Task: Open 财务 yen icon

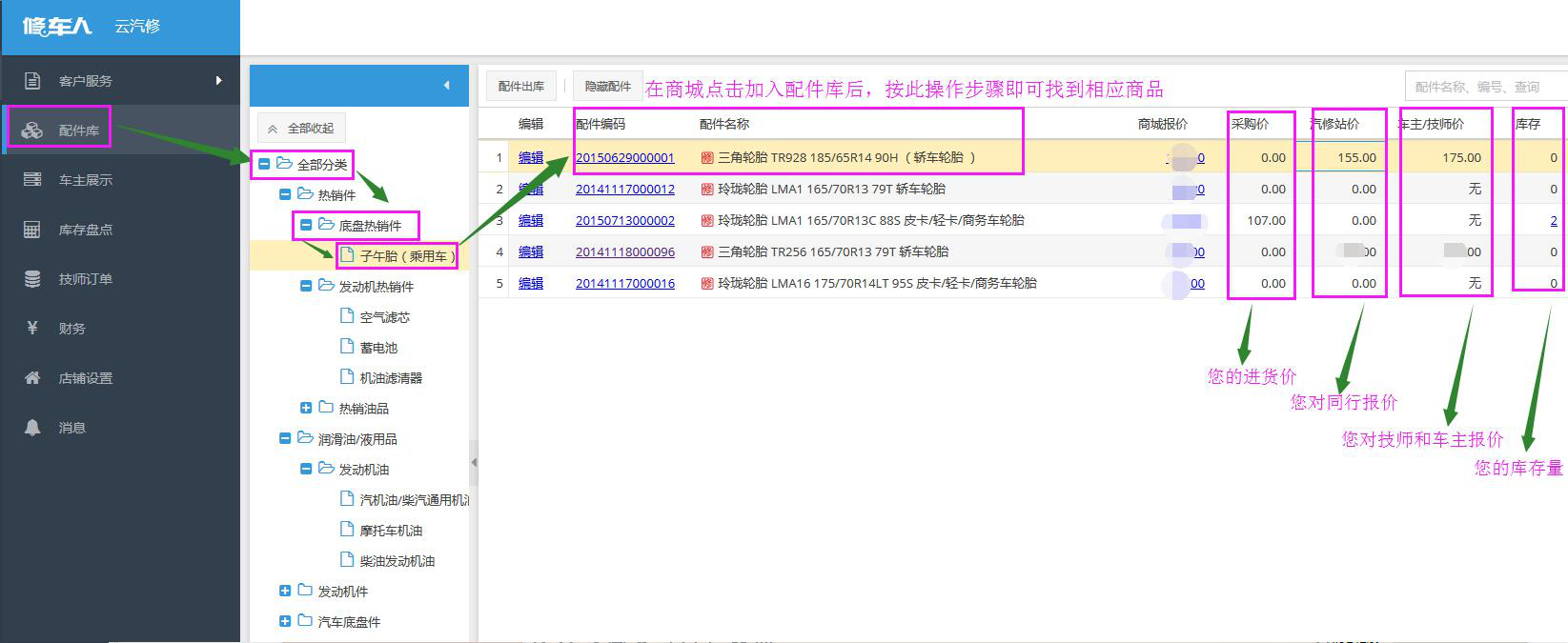Action: pos(32,329)
